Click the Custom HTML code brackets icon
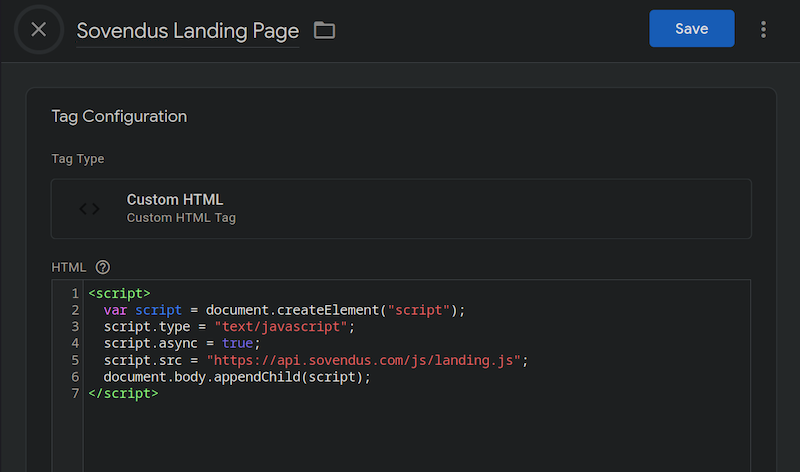The width and height of the screenshot is (800, 472). tap(90, 209)
